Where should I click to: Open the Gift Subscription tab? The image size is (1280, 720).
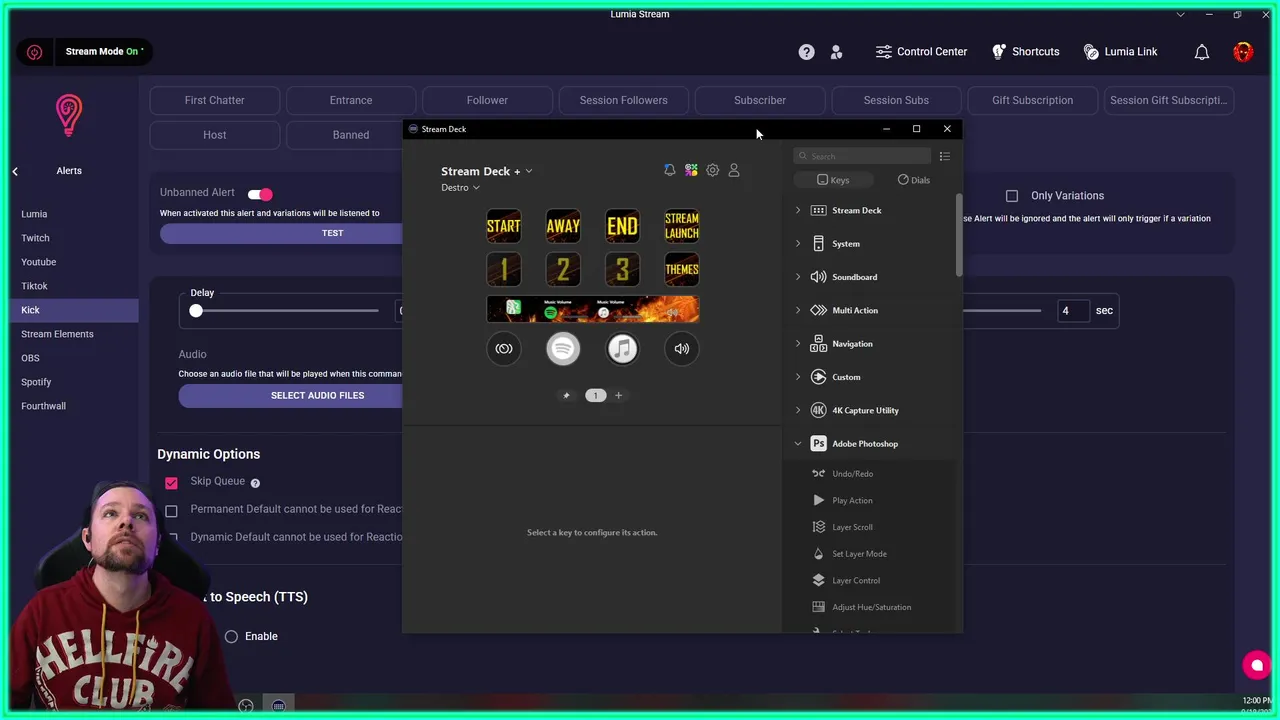1032,100
